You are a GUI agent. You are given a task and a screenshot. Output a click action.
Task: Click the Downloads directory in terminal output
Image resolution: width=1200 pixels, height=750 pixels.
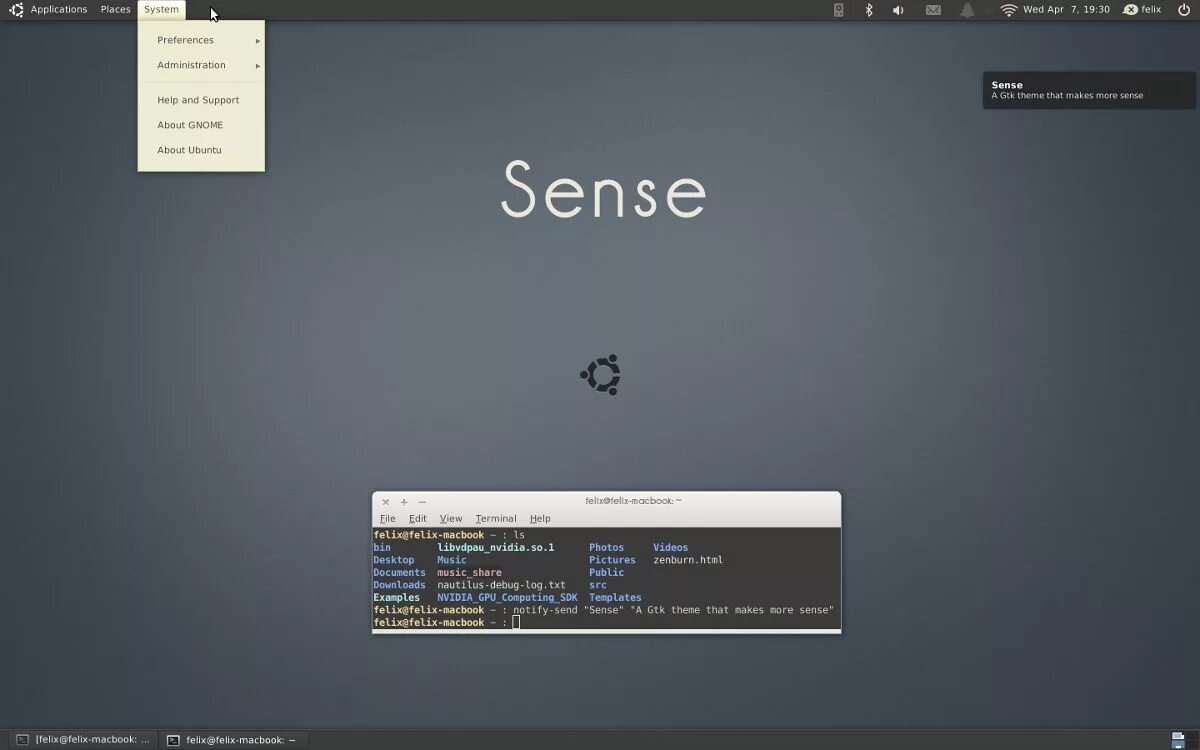coord(399,585)
